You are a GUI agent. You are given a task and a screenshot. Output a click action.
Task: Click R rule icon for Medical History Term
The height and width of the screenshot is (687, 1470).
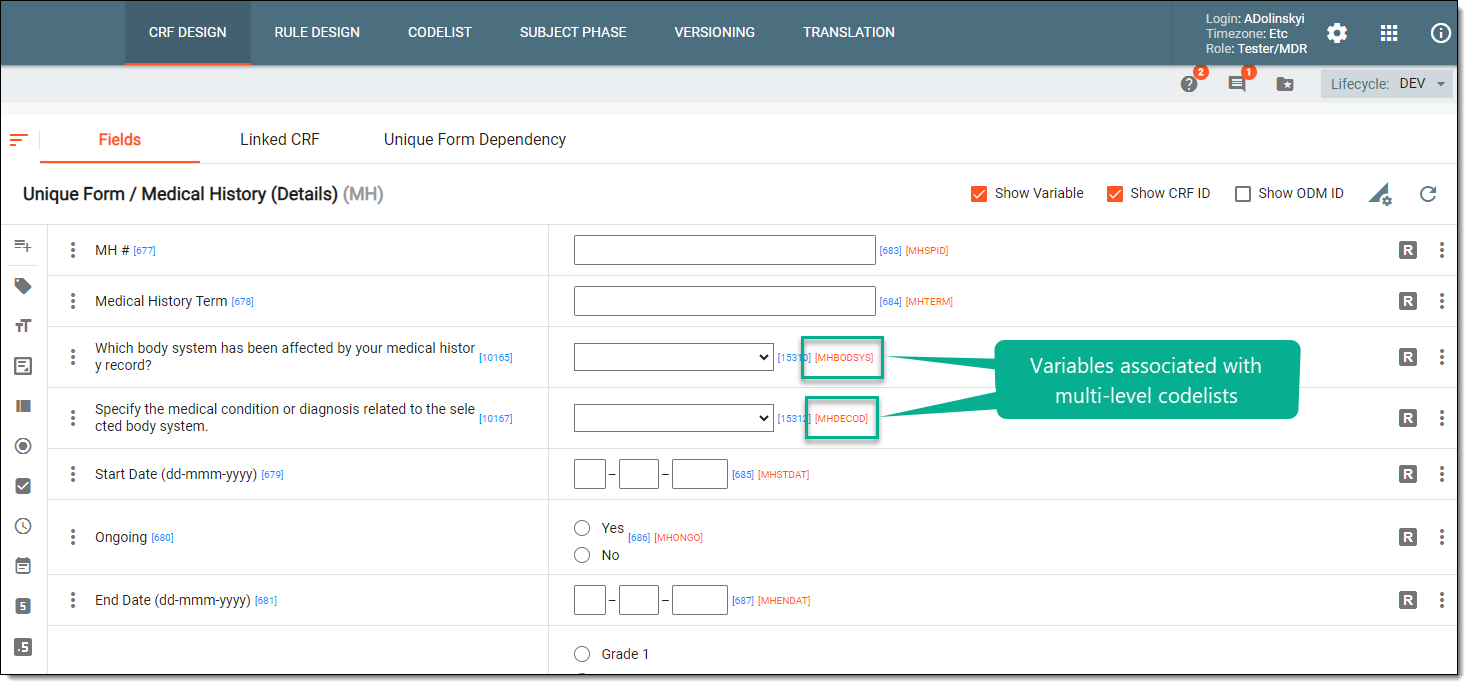(x=1408, y=301)
